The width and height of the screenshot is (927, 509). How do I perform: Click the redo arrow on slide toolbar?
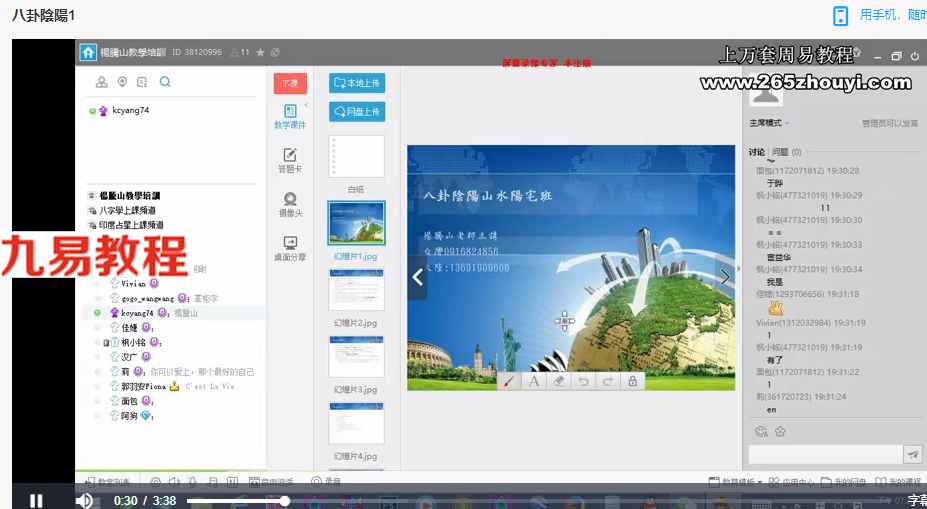[608, 381]
